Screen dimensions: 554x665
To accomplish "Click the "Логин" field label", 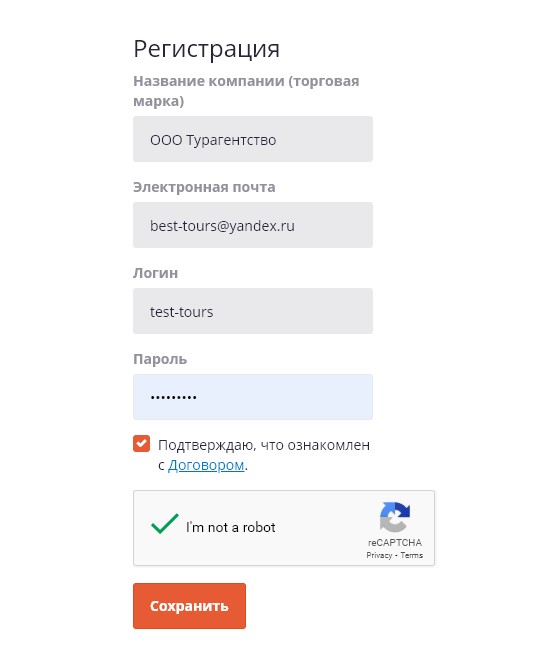I will click(155, 273).
